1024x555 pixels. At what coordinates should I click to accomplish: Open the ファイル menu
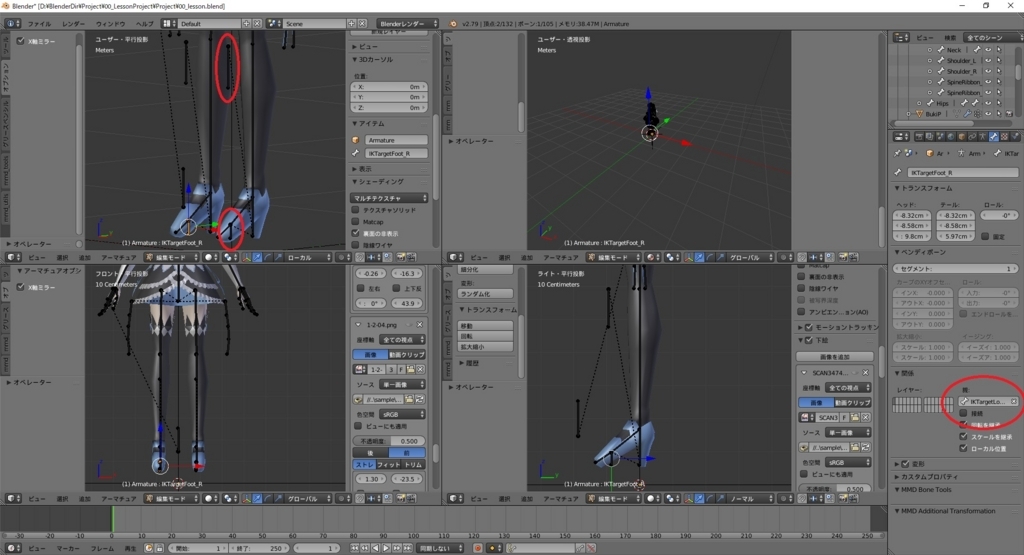pos(39,24)
